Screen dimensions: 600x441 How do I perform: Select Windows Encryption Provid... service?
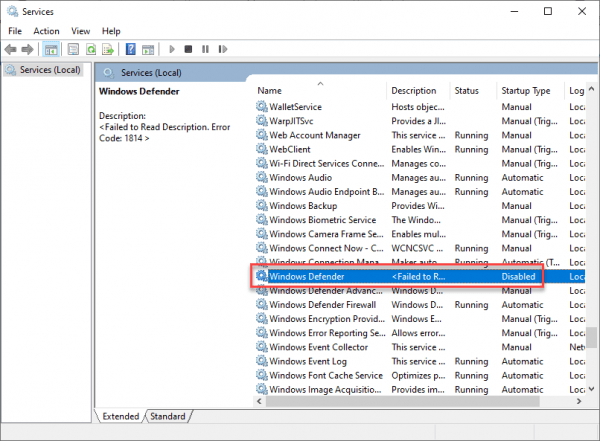(420, 319)
